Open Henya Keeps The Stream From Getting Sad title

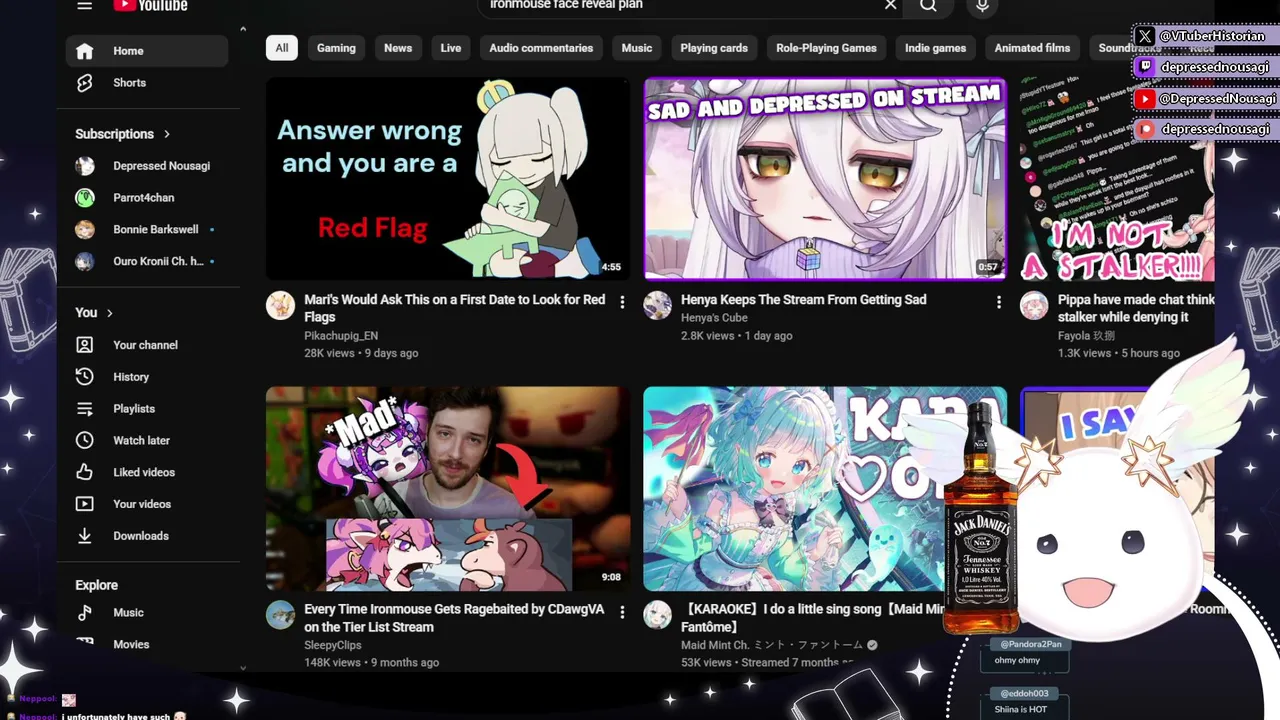pos(804,300)
